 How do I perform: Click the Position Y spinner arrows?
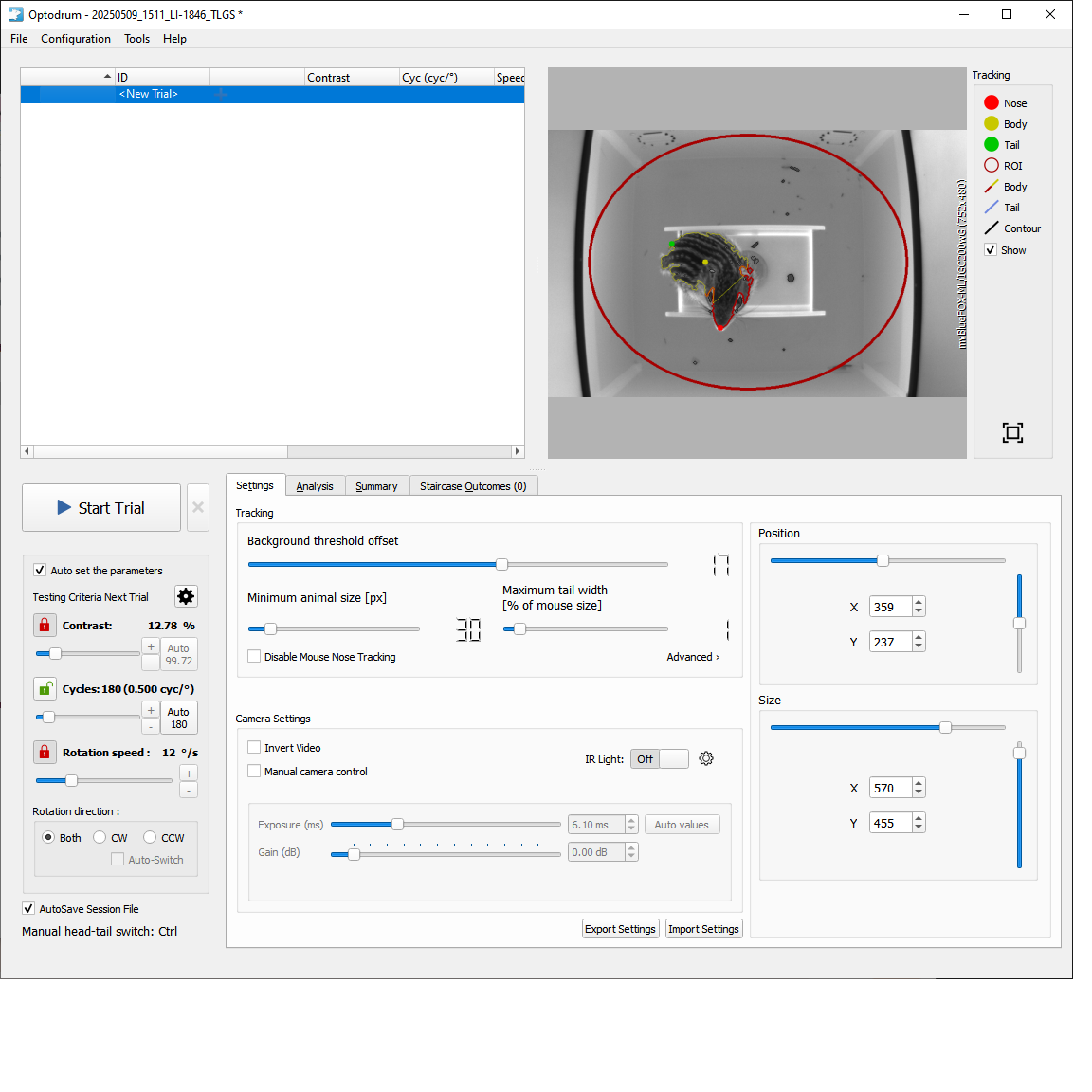(919, 642)
